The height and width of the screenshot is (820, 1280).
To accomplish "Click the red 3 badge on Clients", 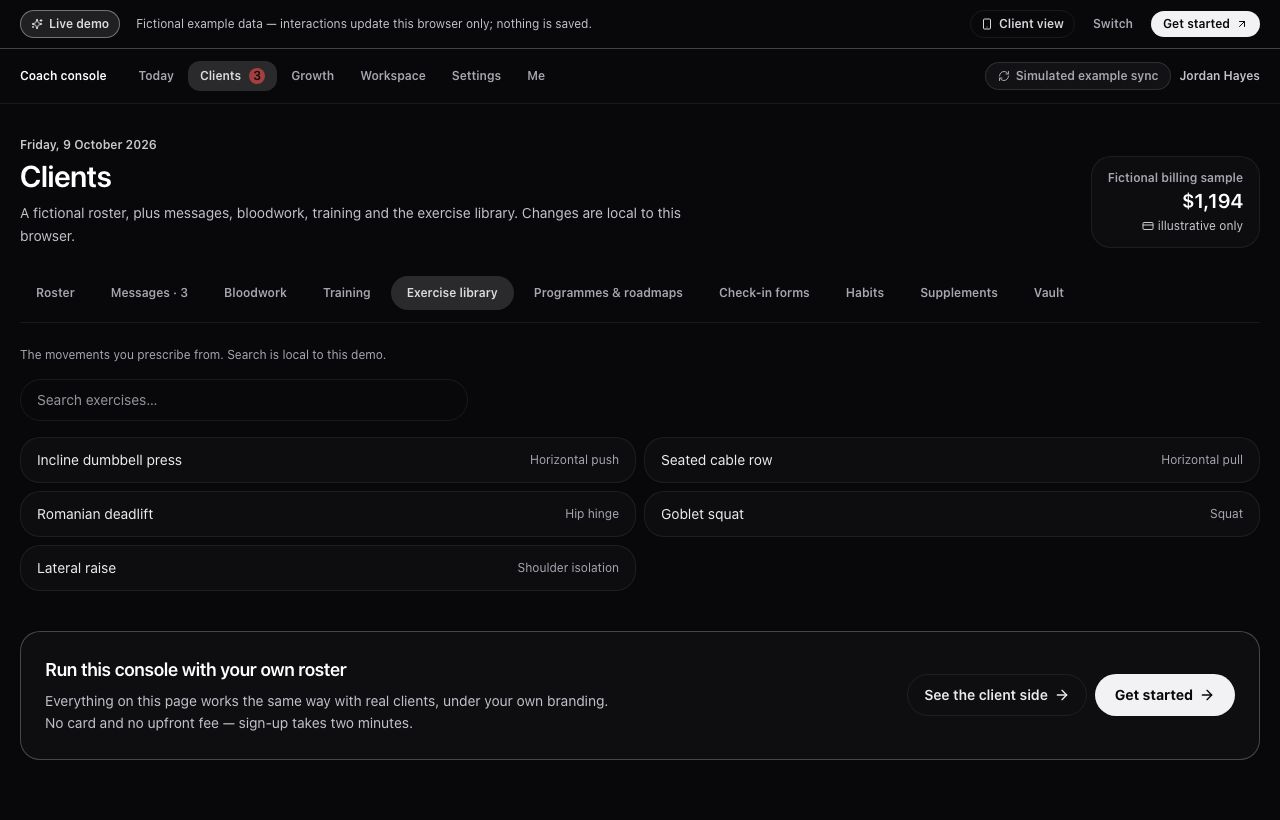I will 257,76.
